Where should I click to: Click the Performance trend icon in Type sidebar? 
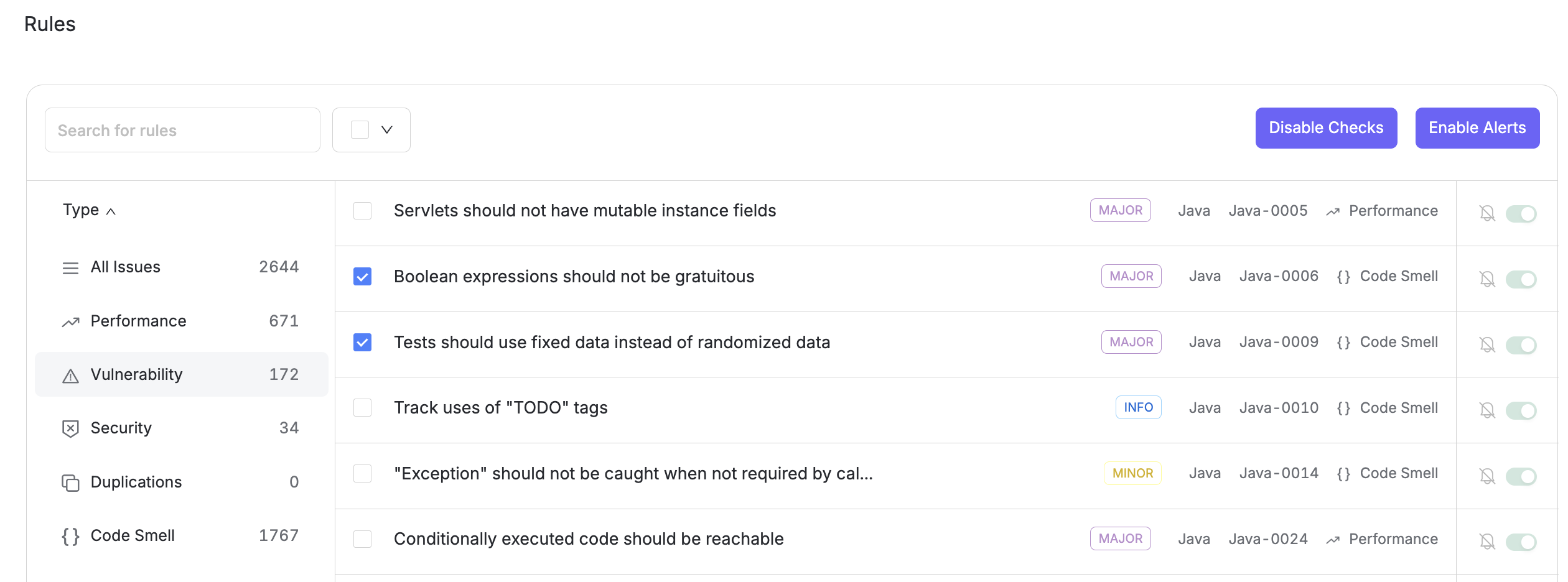[x=70, y=321]
